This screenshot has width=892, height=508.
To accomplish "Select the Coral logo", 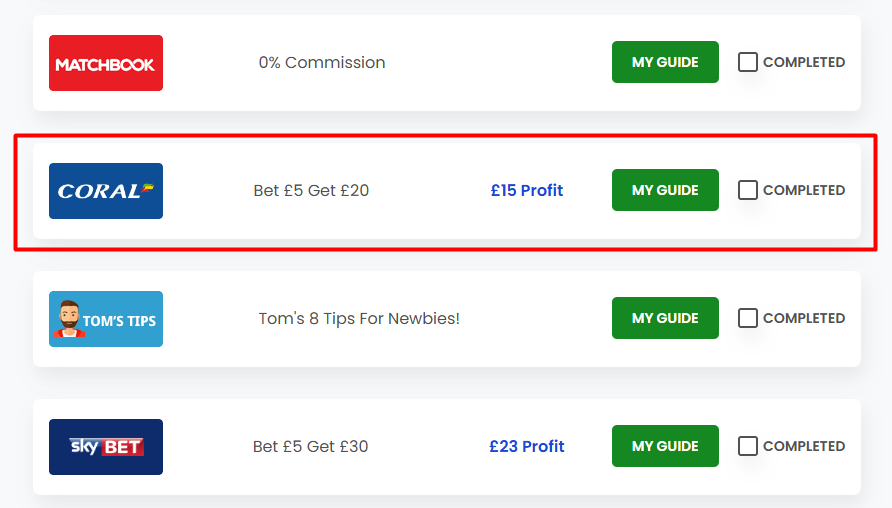I will [x=106, y=191].
